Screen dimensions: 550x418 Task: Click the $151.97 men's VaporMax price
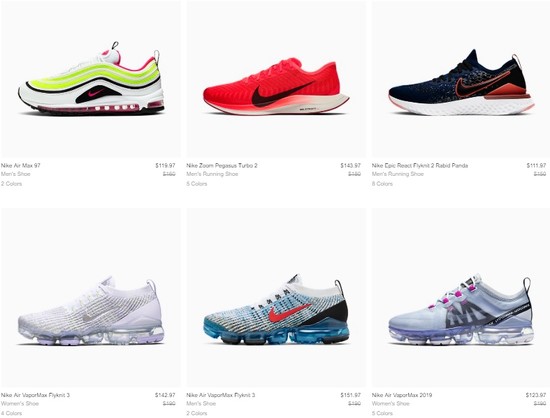(x=350, y=395)
